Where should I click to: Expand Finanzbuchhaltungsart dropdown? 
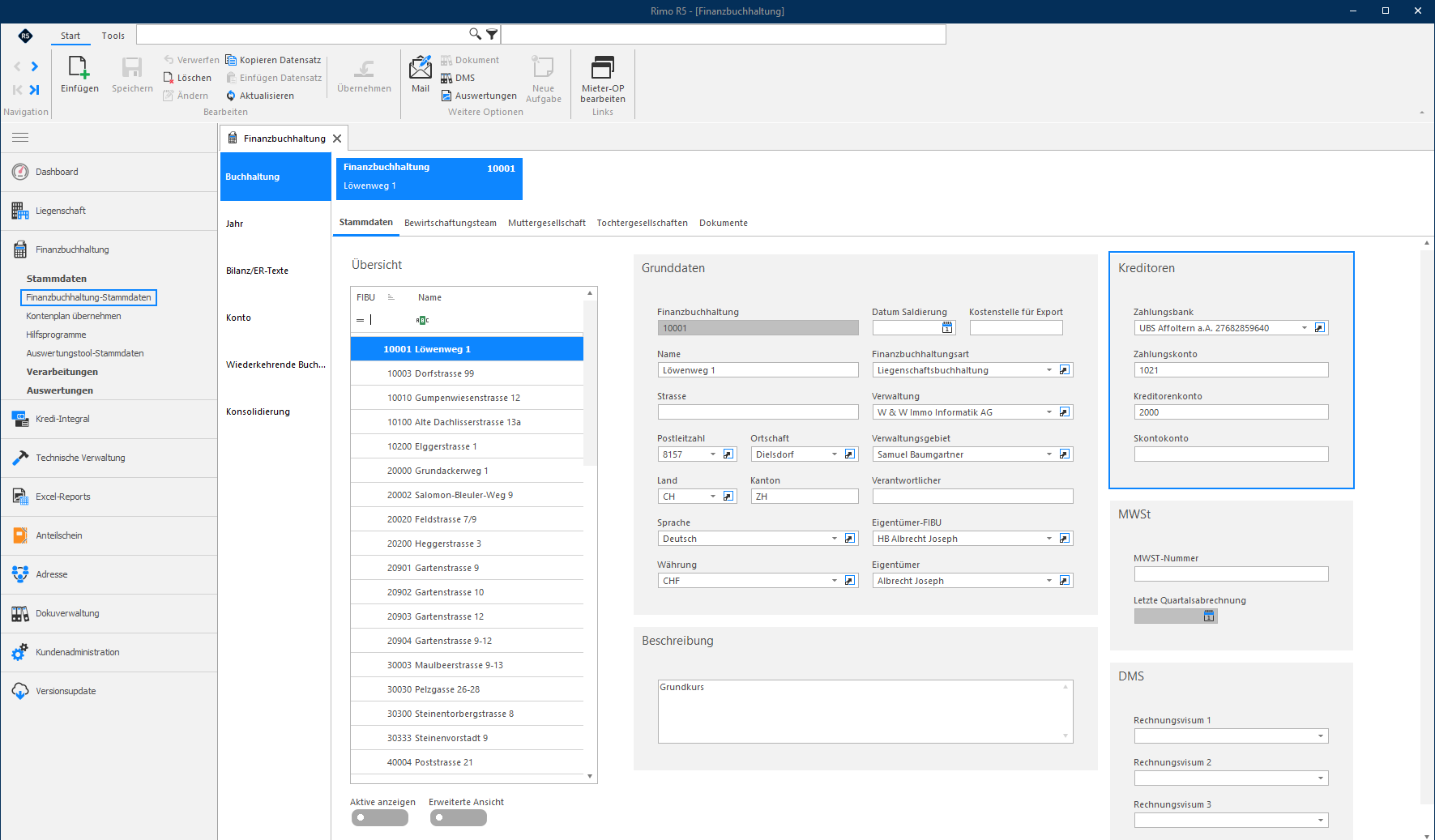point(1049,370)
